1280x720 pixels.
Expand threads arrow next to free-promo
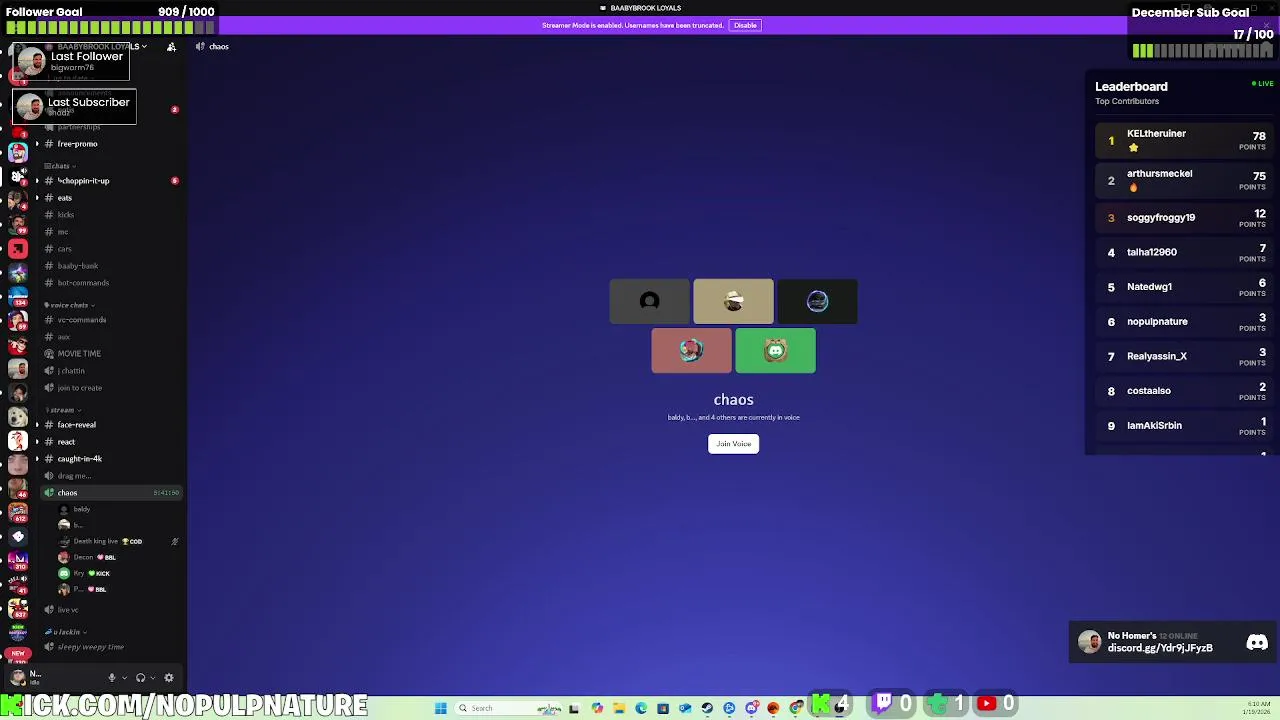point(37,144)
